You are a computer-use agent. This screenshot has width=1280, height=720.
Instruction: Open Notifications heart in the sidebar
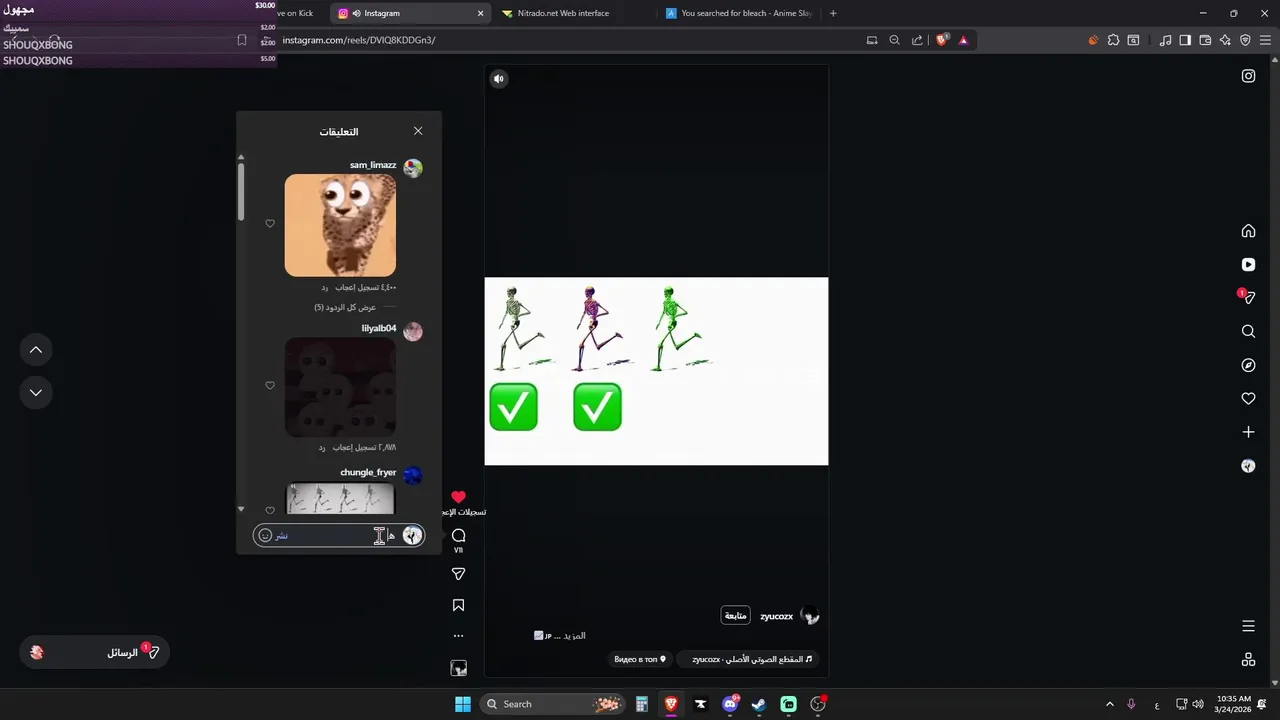click(x=1248, y=398)
